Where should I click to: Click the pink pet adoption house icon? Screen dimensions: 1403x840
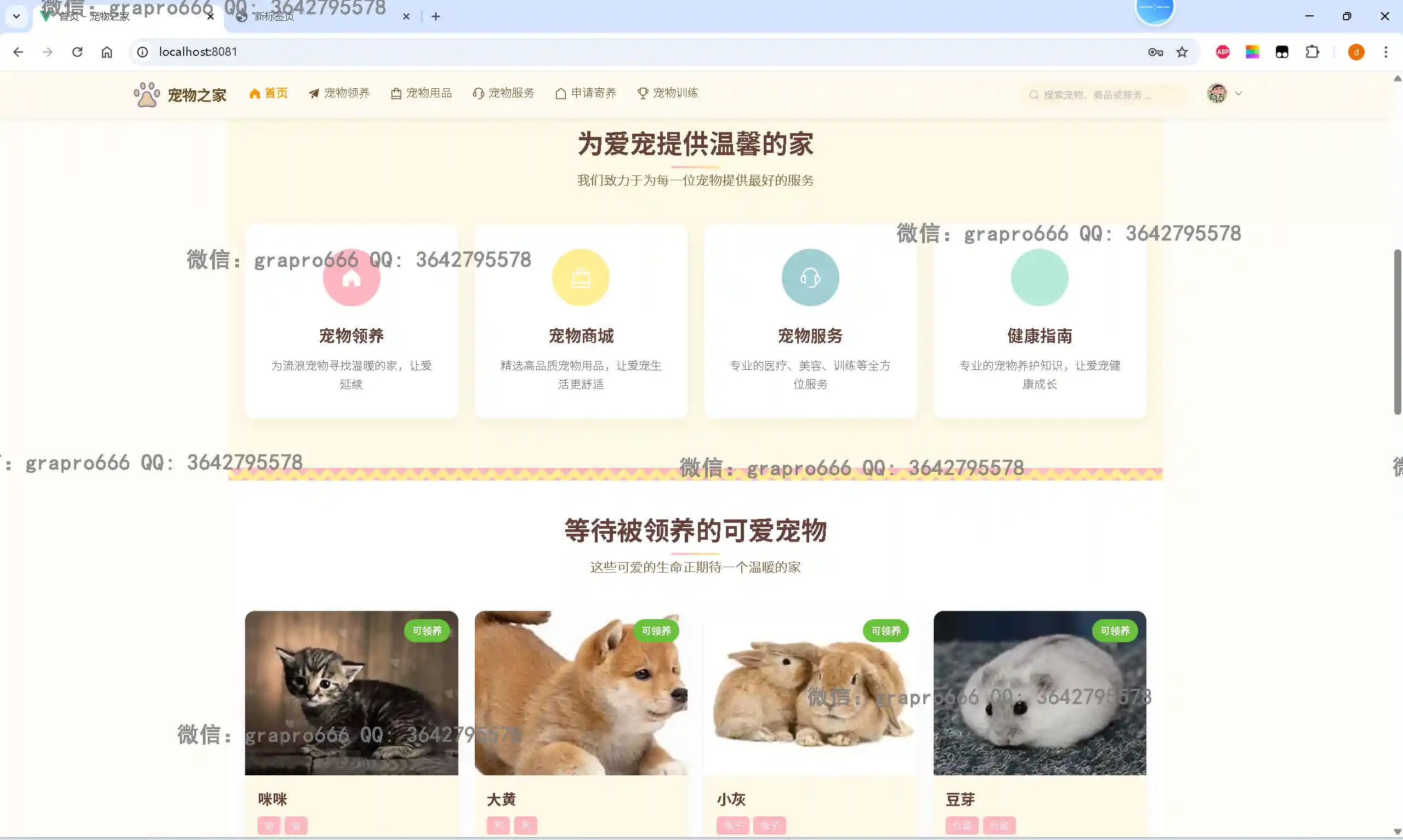[x=351, y=278]
